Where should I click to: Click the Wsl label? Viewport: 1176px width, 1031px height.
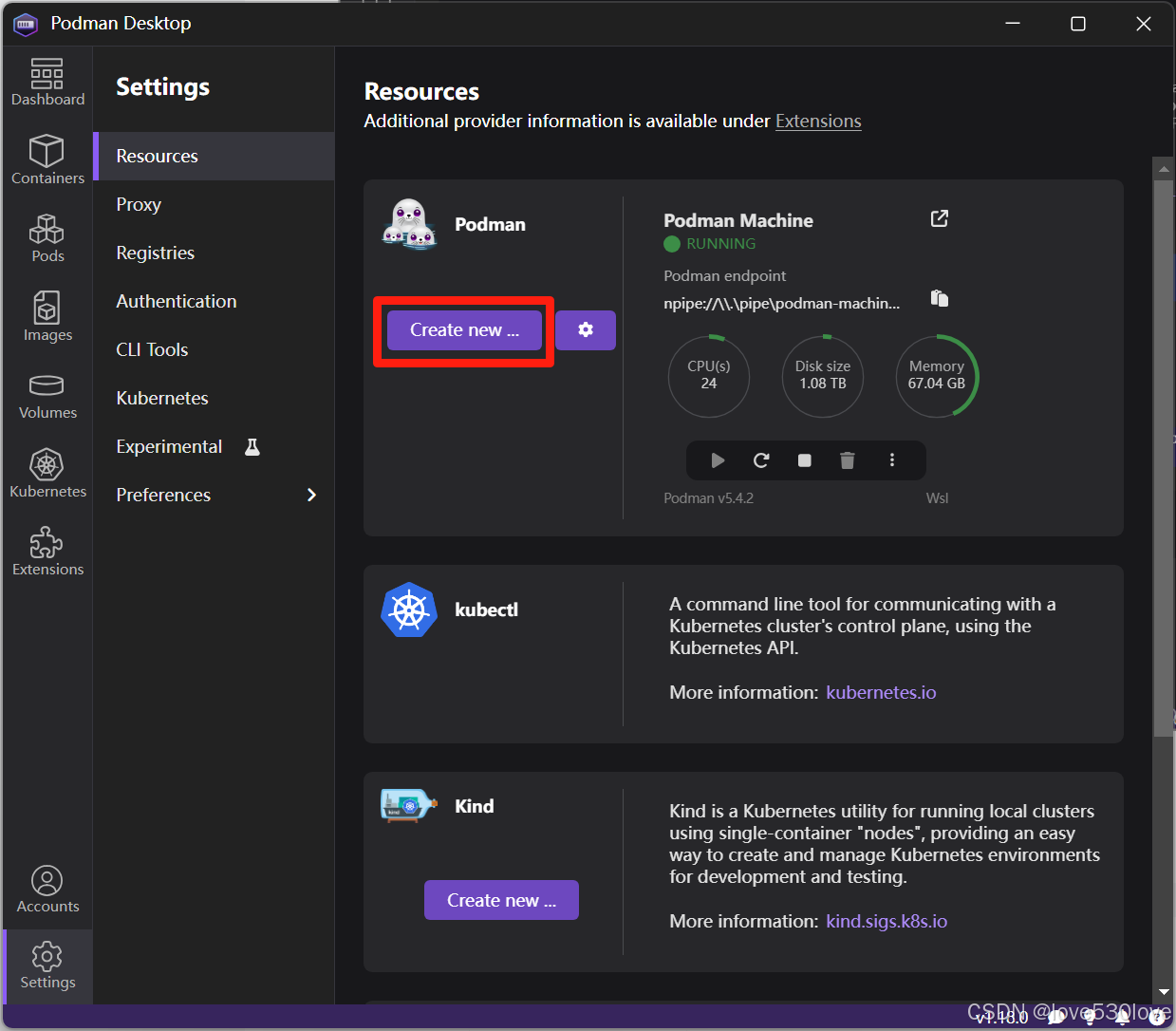[x=937, y=498]
